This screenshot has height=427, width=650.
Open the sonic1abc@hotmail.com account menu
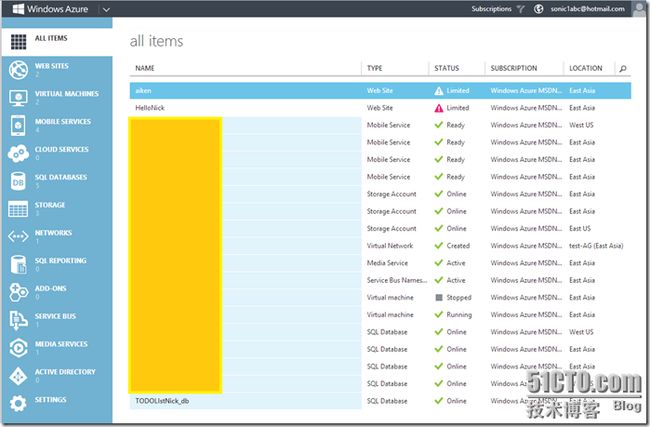pos(587,9)
